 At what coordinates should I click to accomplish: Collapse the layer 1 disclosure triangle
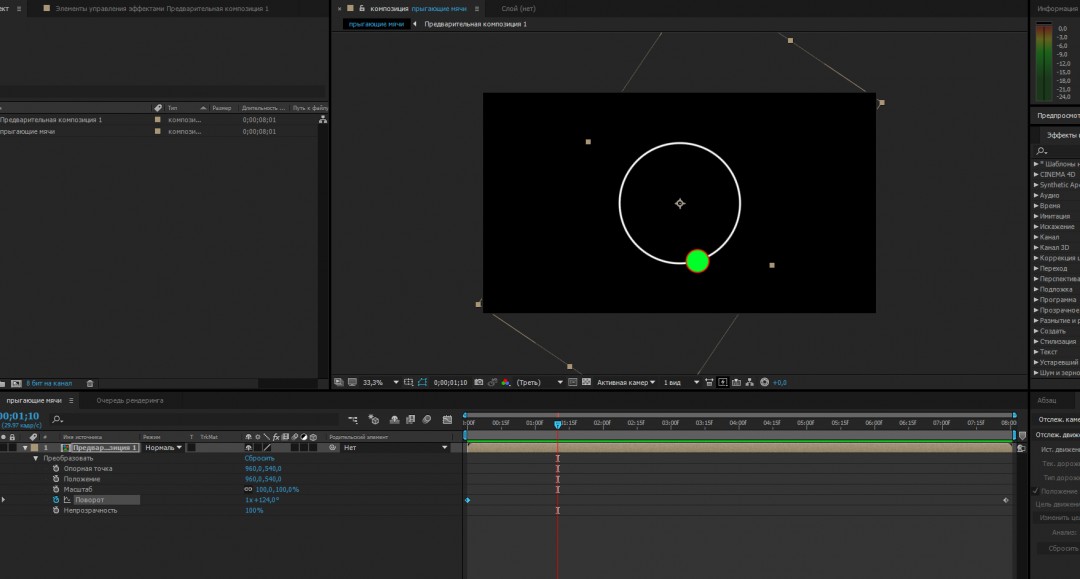point(25,448)
